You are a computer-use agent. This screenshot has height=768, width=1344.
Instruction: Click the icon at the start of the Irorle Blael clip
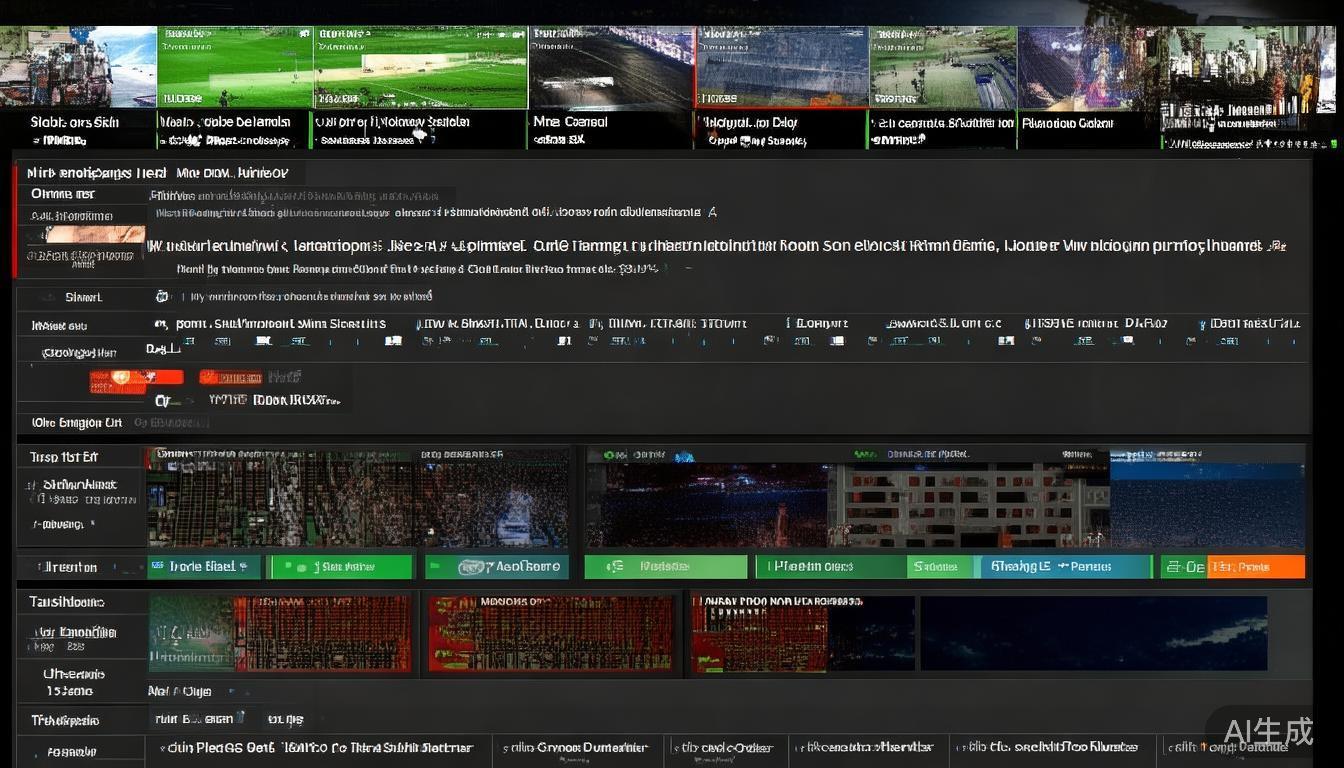[x=158, y=567]
